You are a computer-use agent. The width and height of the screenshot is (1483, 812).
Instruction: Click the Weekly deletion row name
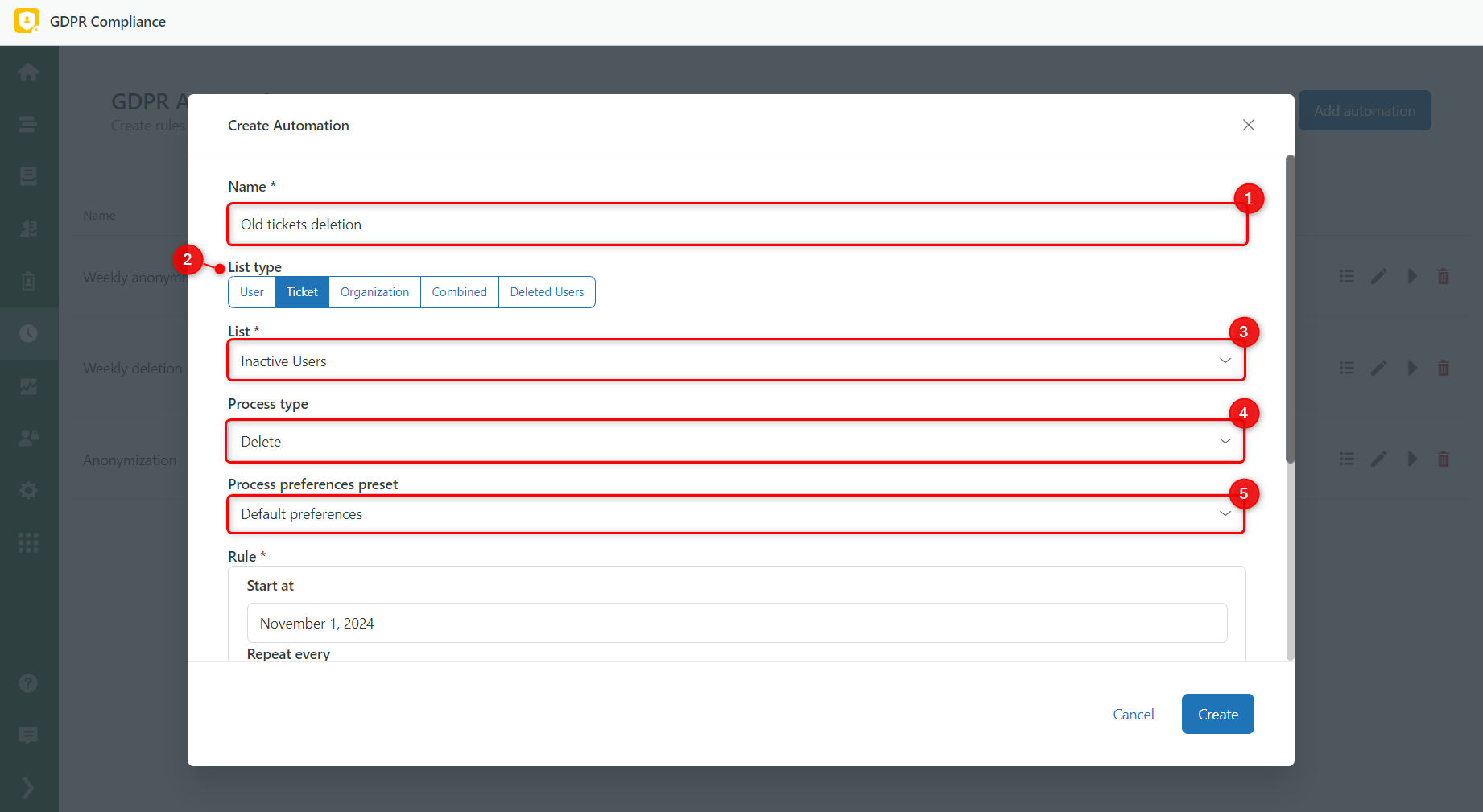pos(133,369)
